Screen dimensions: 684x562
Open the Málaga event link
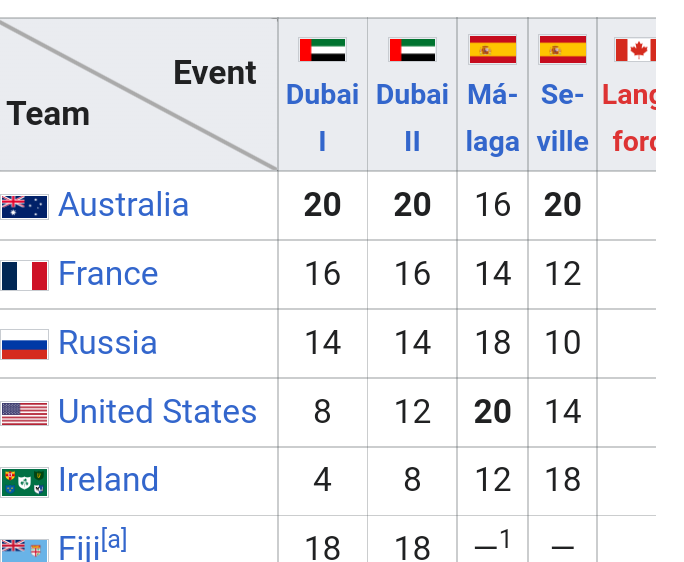492,118
